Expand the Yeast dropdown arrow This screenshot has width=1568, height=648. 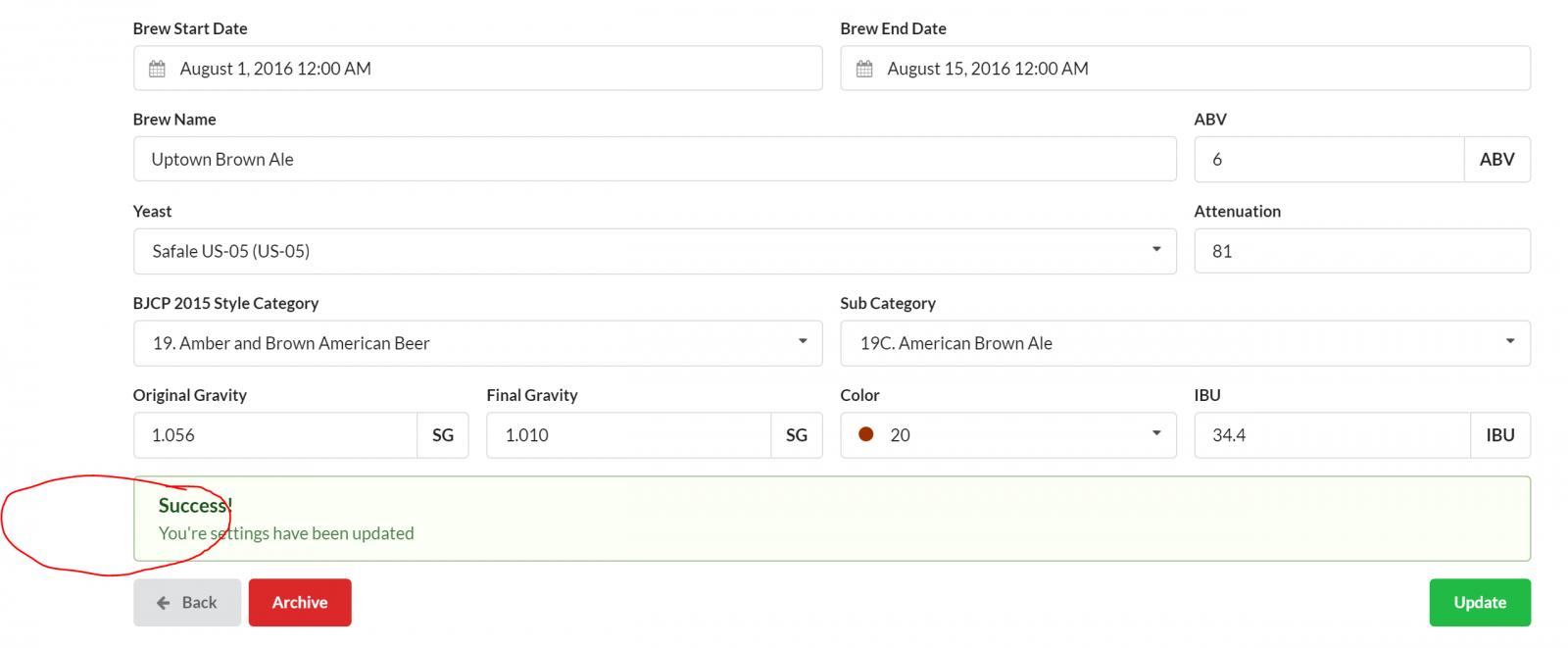[x=1156, y=250]
